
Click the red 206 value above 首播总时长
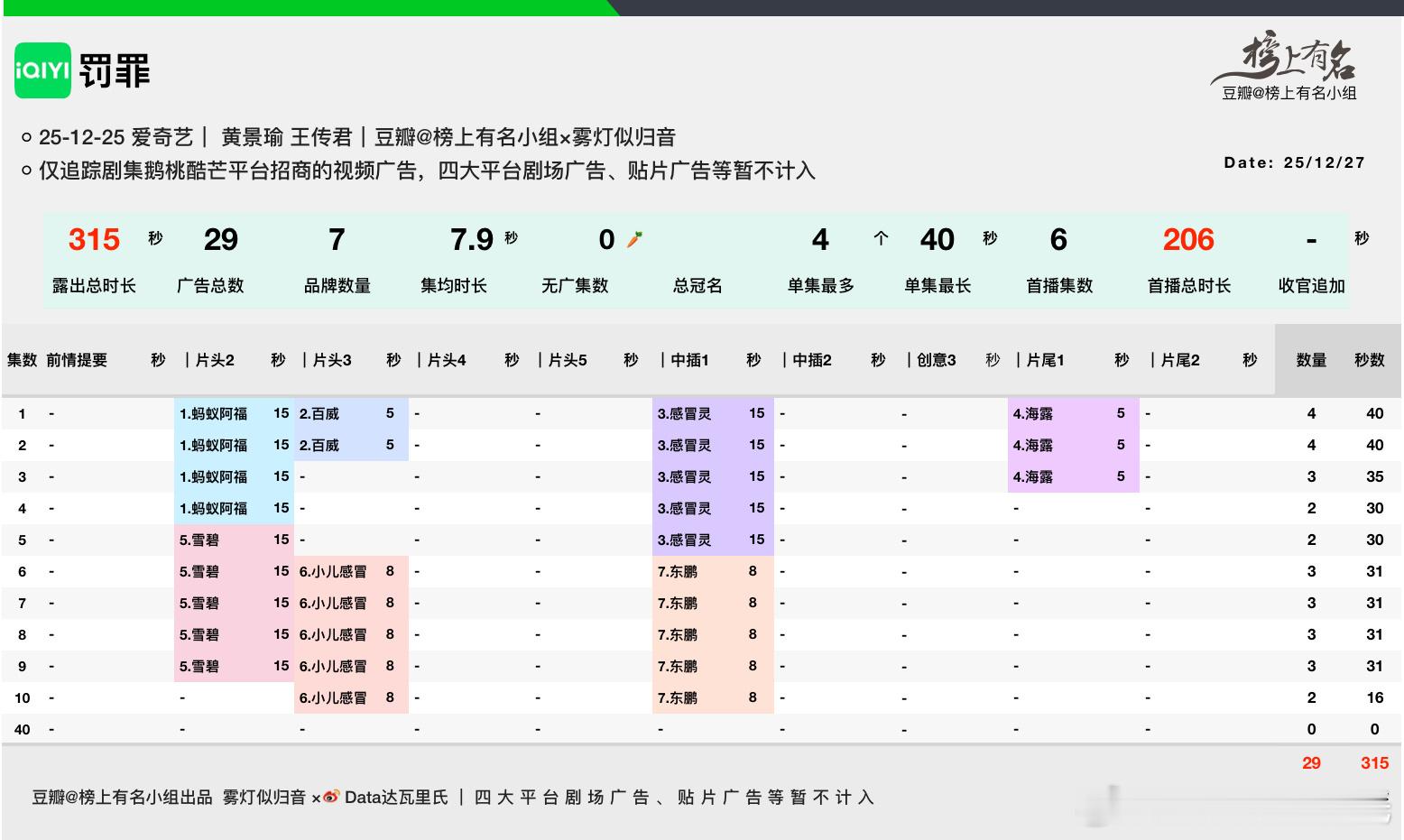point(1188,239)
